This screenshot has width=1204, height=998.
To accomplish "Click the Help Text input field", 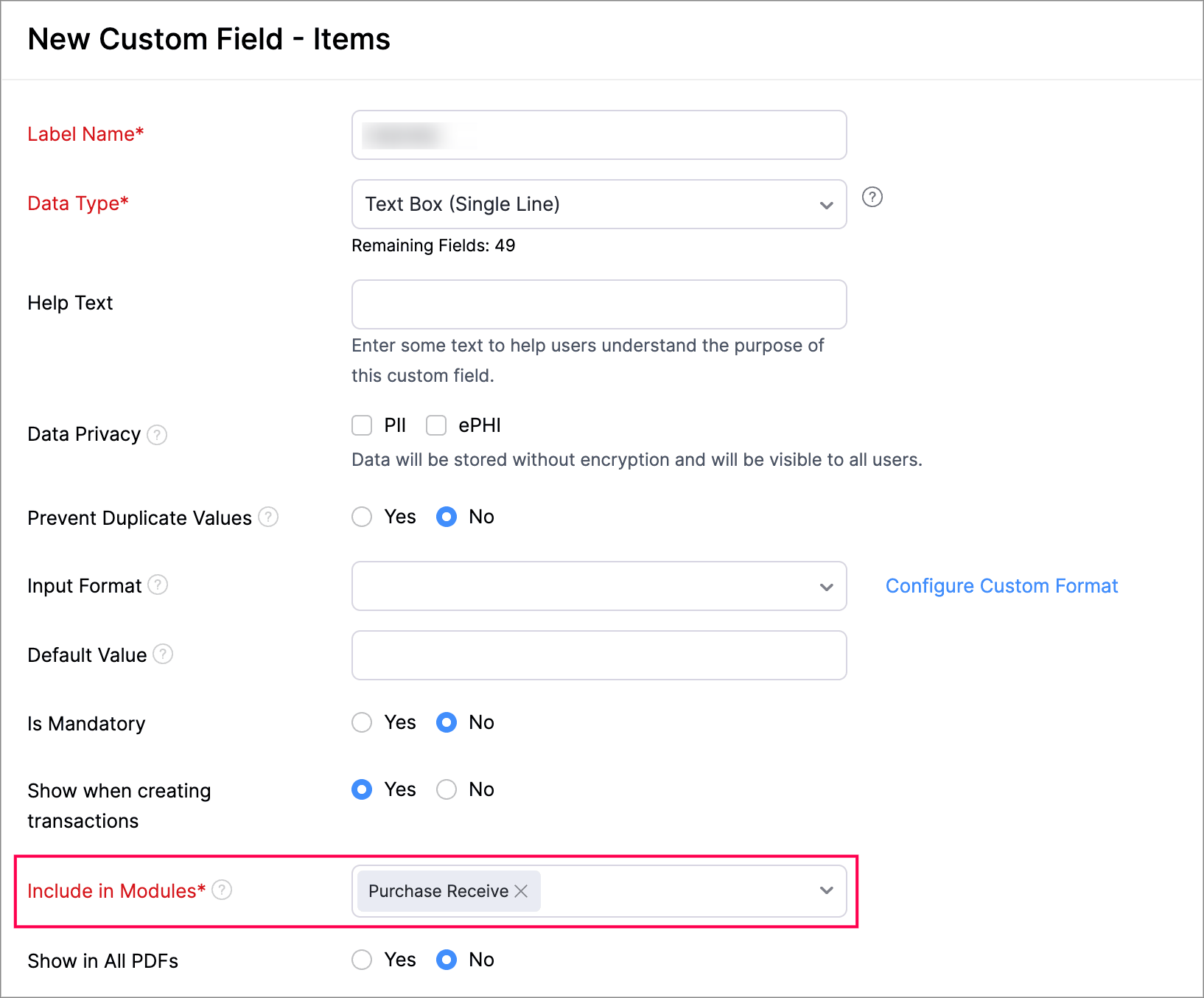I will click(598, 304).
